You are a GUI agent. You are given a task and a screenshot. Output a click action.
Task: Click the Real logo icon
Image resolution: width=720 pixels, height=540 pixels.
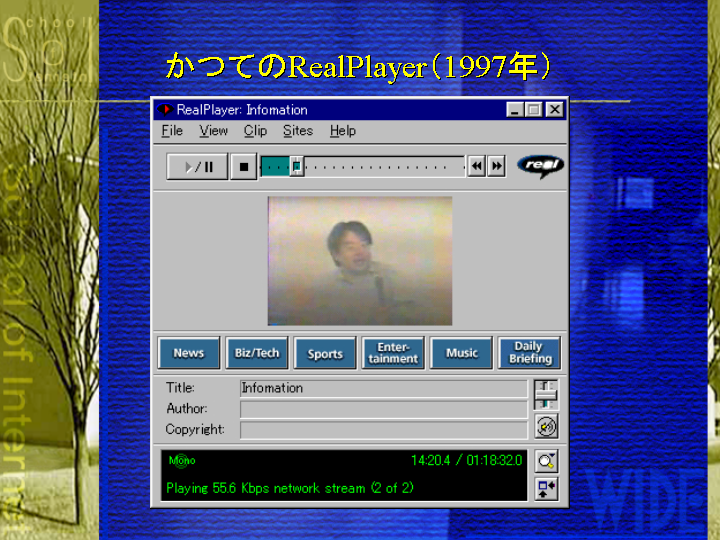click(540, 166)
